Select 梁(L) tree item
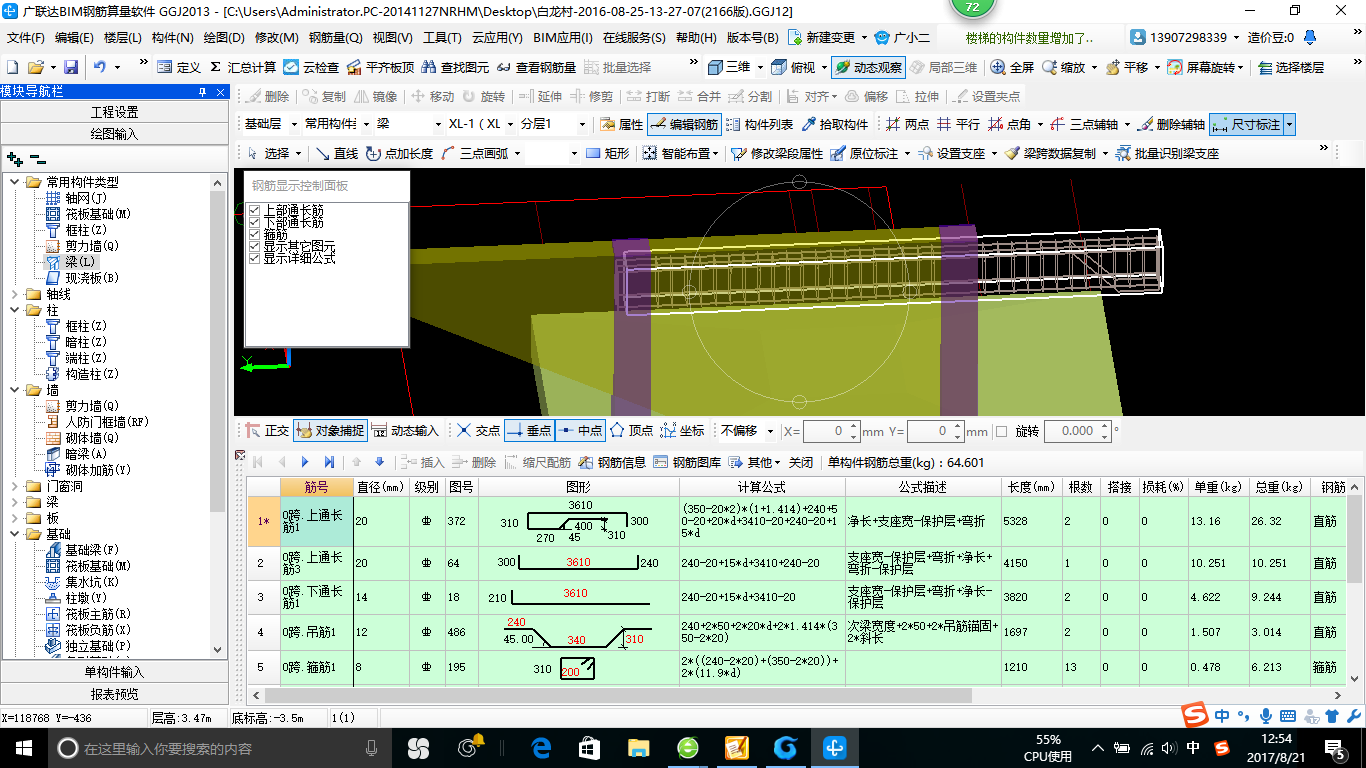This screenshot has height=768, width=1366. [x=81, y=261]
